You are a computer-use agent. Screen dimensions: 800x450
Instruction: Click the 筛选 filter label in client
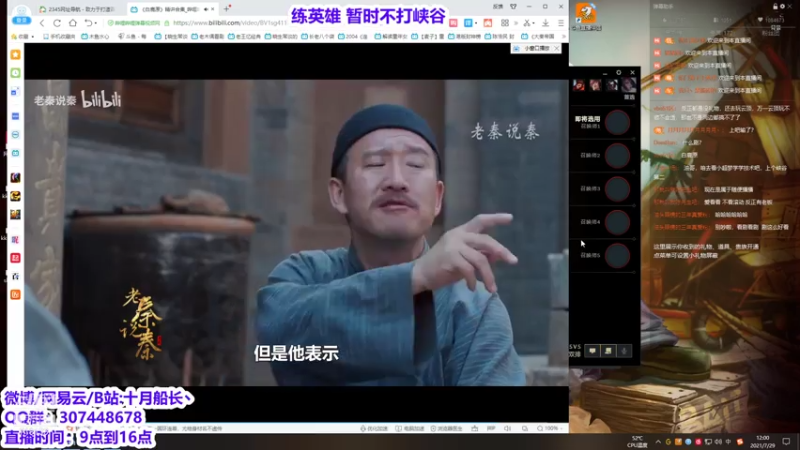coord(629,97)
